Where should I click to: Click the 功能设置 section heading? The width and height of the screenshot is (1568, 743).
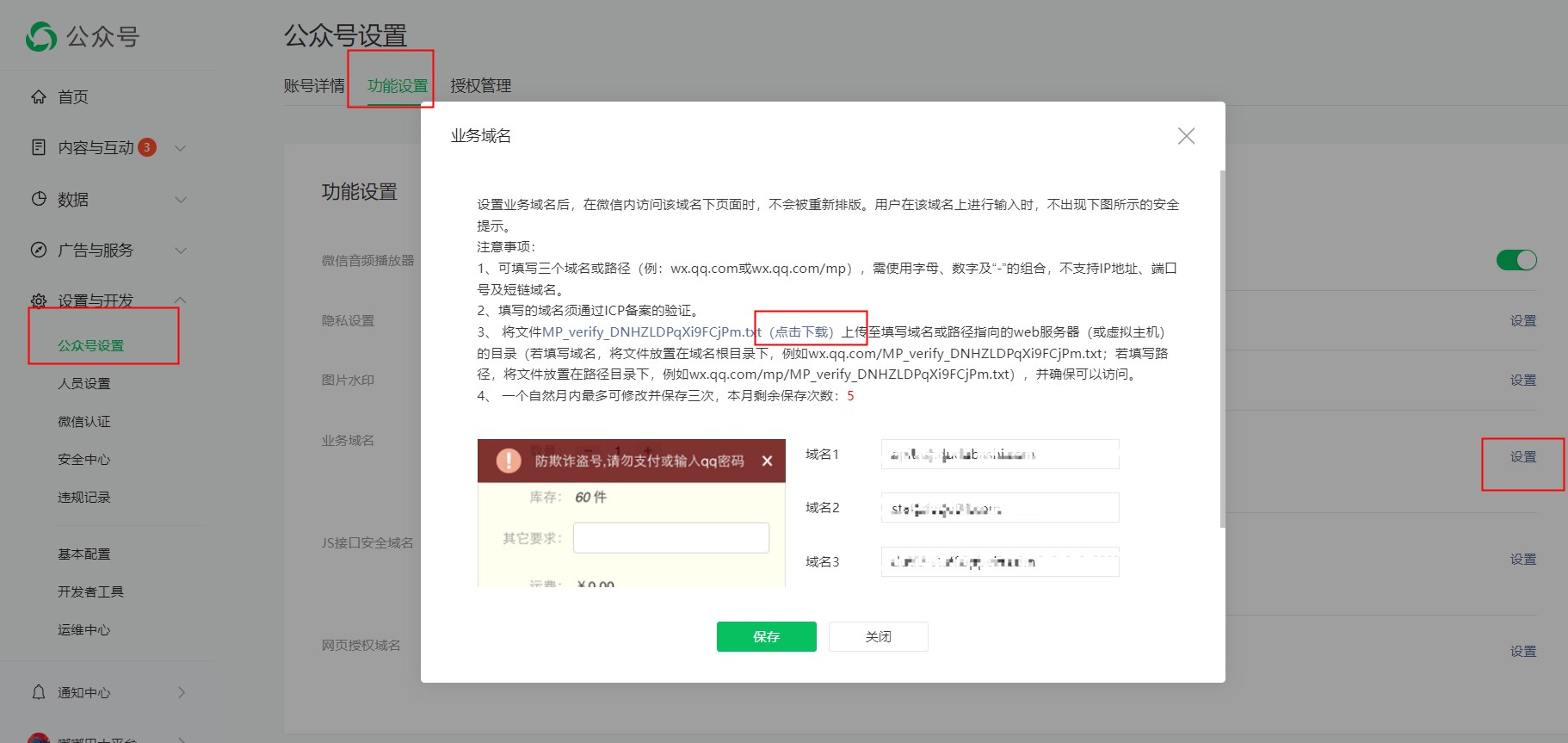[360, 191]
